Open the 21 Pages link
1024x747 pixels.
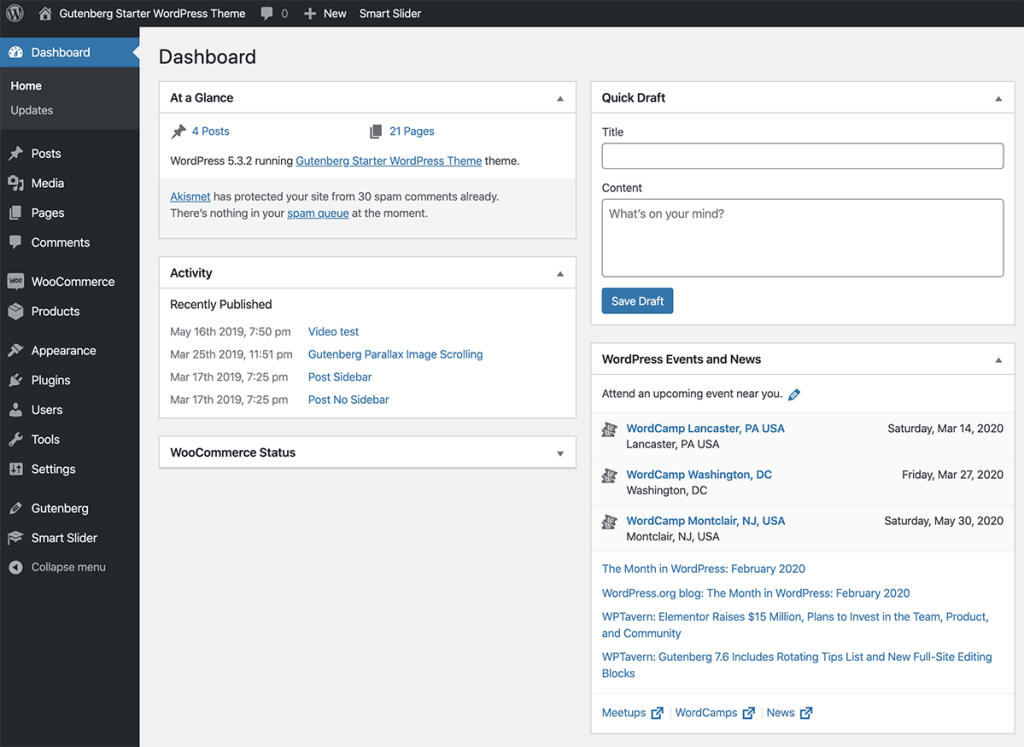point(412,131)
